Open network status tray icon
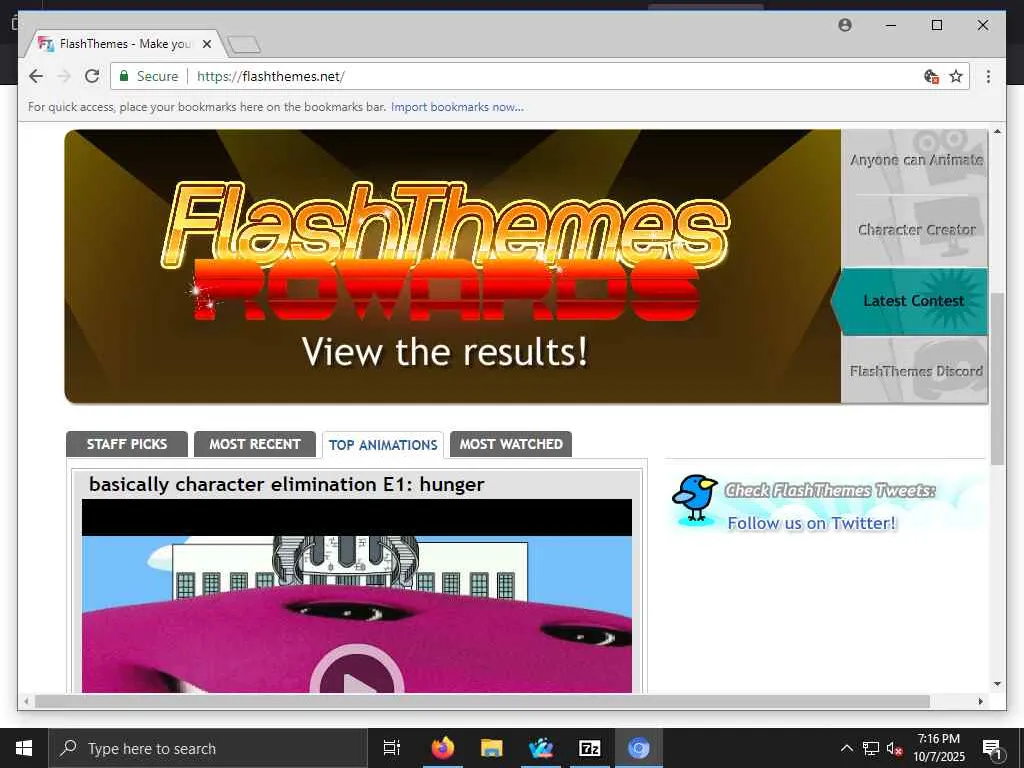 [871, 748]
